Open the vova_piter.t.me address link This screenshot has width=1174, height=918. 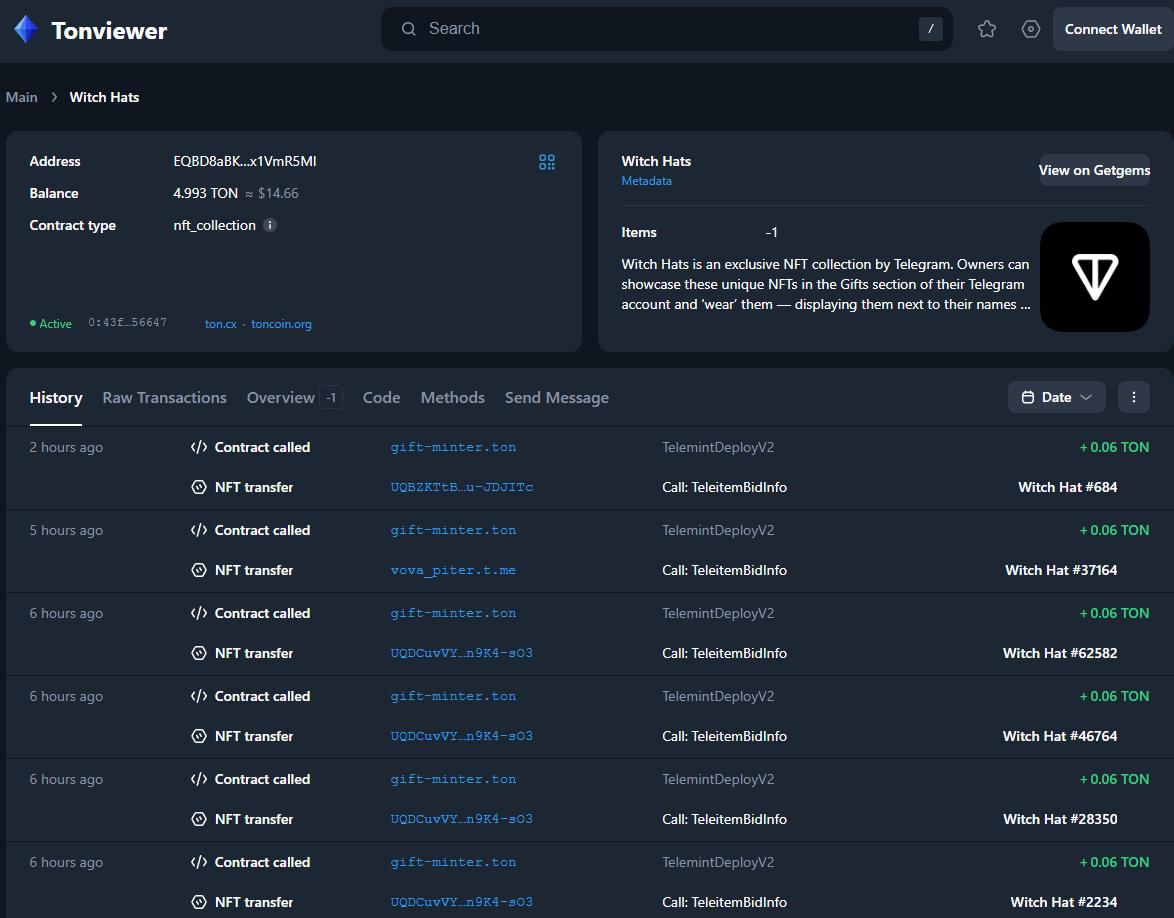453,570
